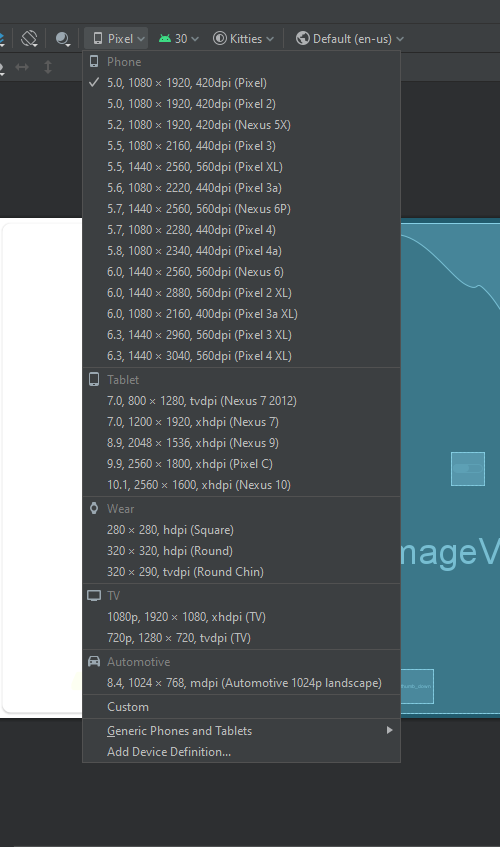Select the Pixel C tablet
This screenshot has height=847, width=500.
(241, 465)
